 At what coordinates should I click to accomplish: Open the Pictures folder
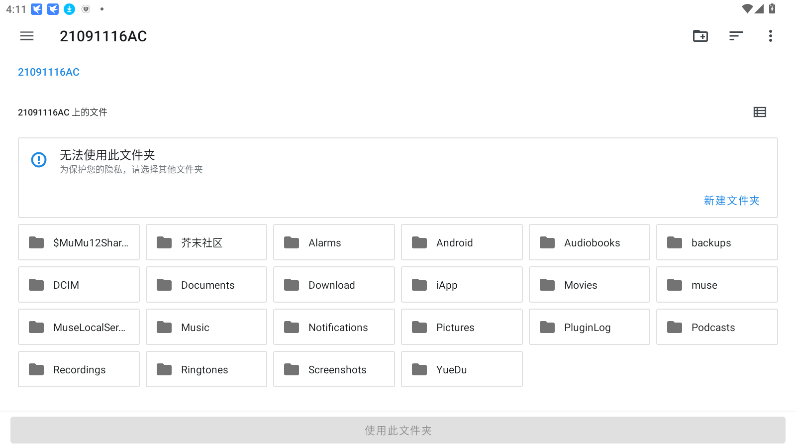[461, 327]
